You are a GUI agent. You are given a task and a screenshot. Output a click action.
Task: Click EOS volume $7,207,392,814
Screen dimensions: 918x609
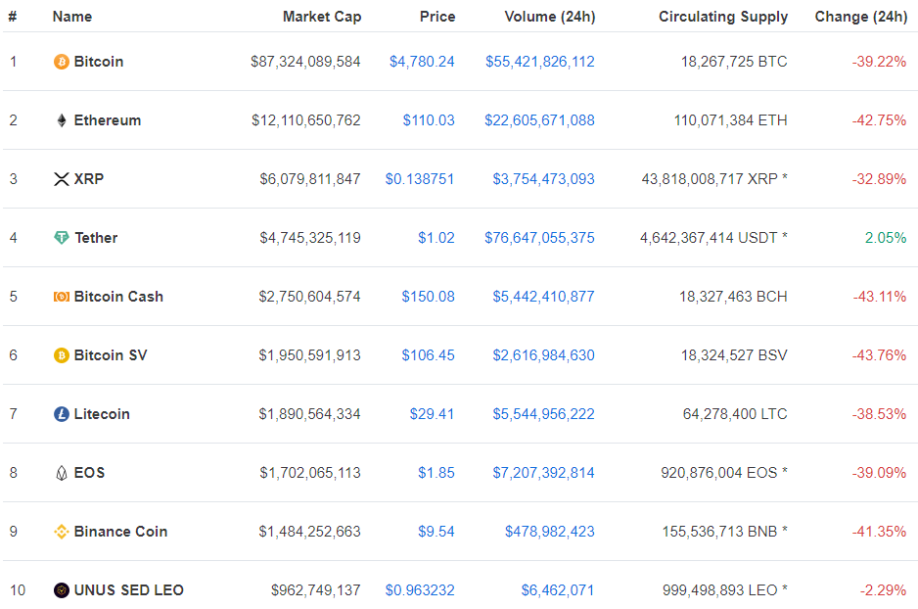click(x=543, y=472)
